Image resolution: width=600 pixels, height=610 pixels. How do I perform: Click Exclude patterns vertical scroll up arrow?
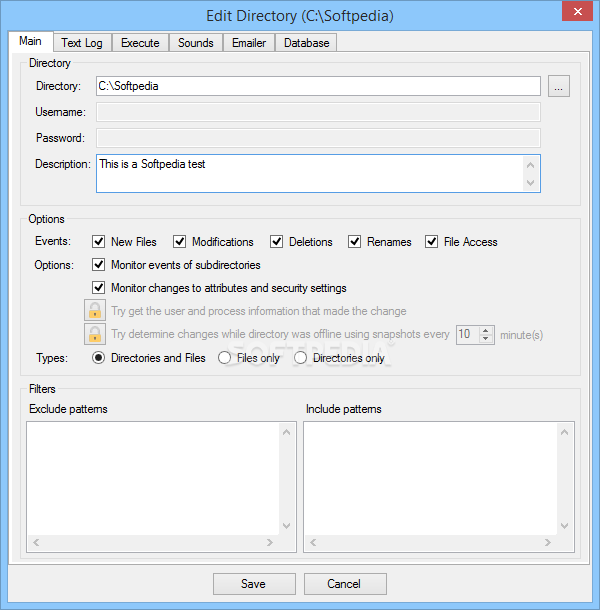click(286, 432)
